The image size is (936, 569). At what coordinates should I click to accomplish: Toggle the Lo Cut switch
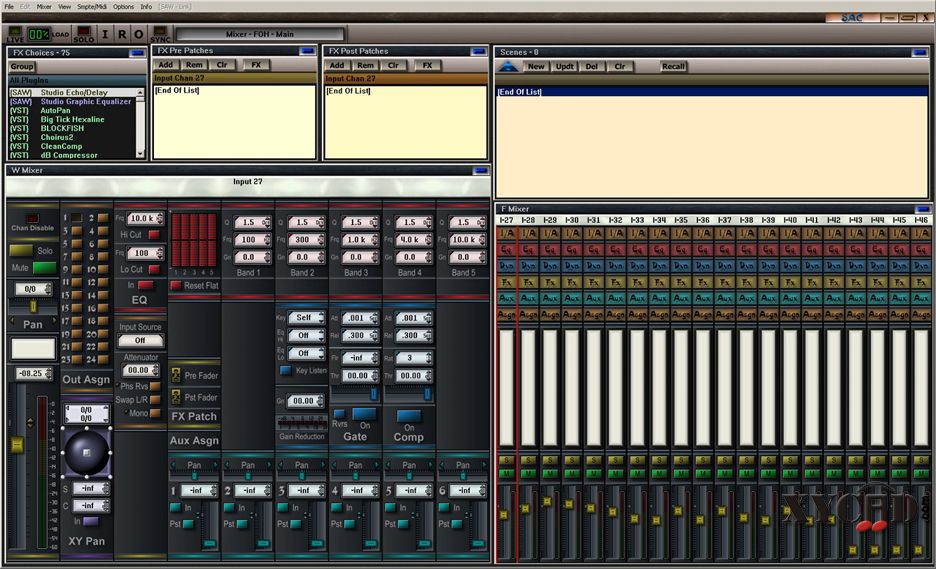154,269
